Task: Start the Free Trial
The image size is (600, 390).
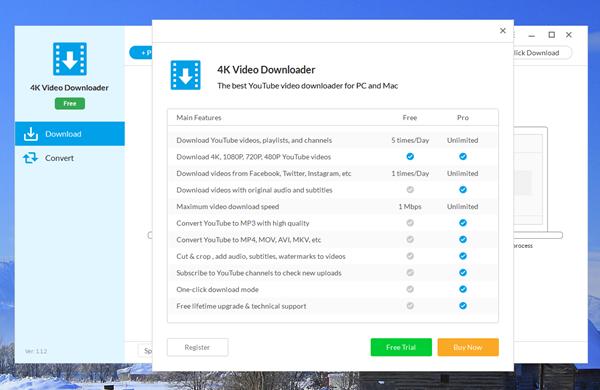Action: point(401,347)
